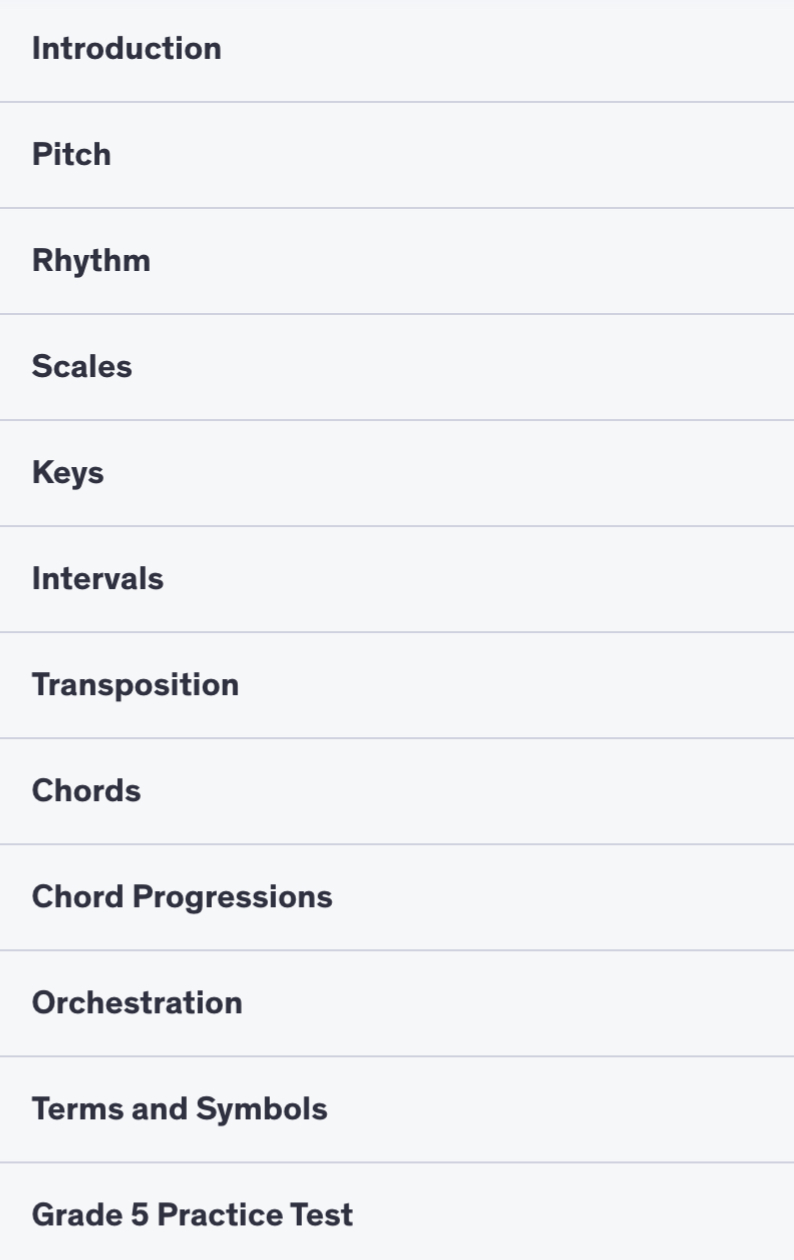Select the Pitch topic
The image size is (794, 1260).
(72, 155)
